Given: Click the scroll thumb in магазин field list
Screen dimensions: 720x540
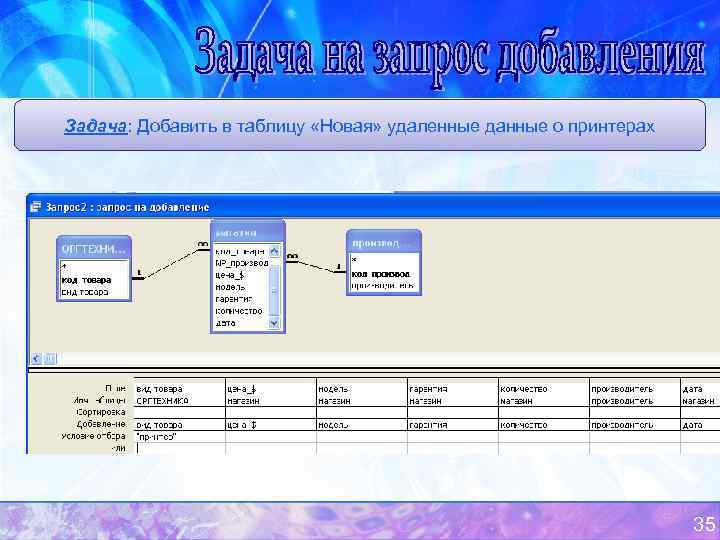Looking at the screenshot, I should 274,290.
